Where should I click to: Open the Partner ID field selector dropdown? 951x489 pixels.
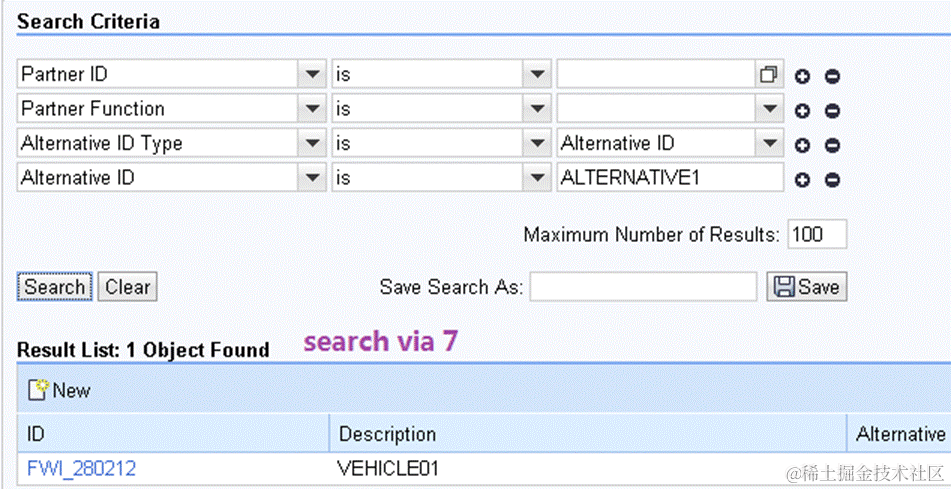[312, 75]
